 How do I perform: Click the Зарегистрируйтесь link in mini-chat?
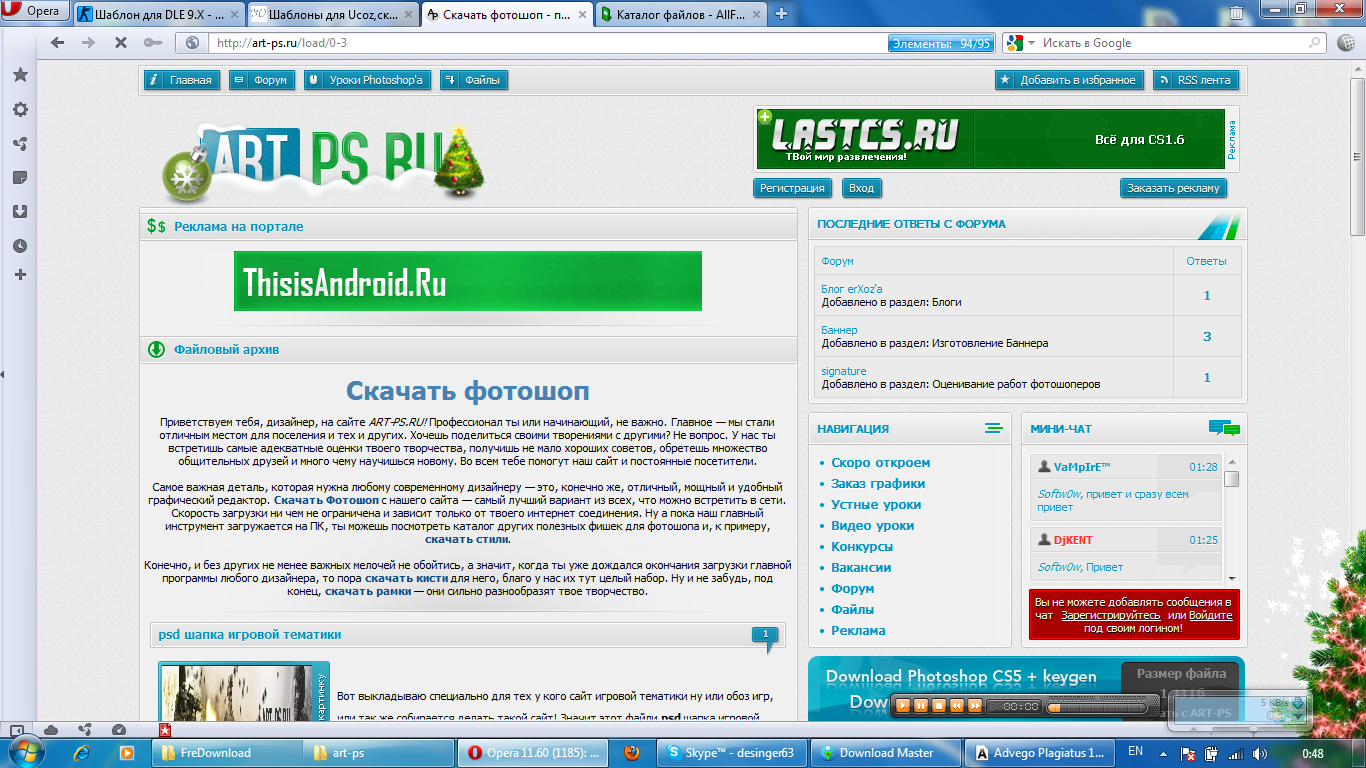point(1111,615)
